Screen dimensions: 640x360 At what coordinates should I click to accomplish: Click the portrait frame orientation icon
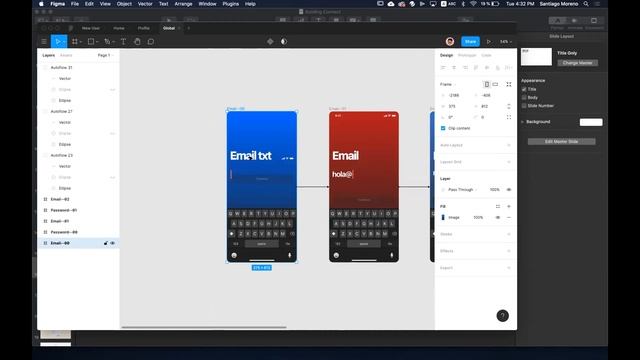coord(487,84)
